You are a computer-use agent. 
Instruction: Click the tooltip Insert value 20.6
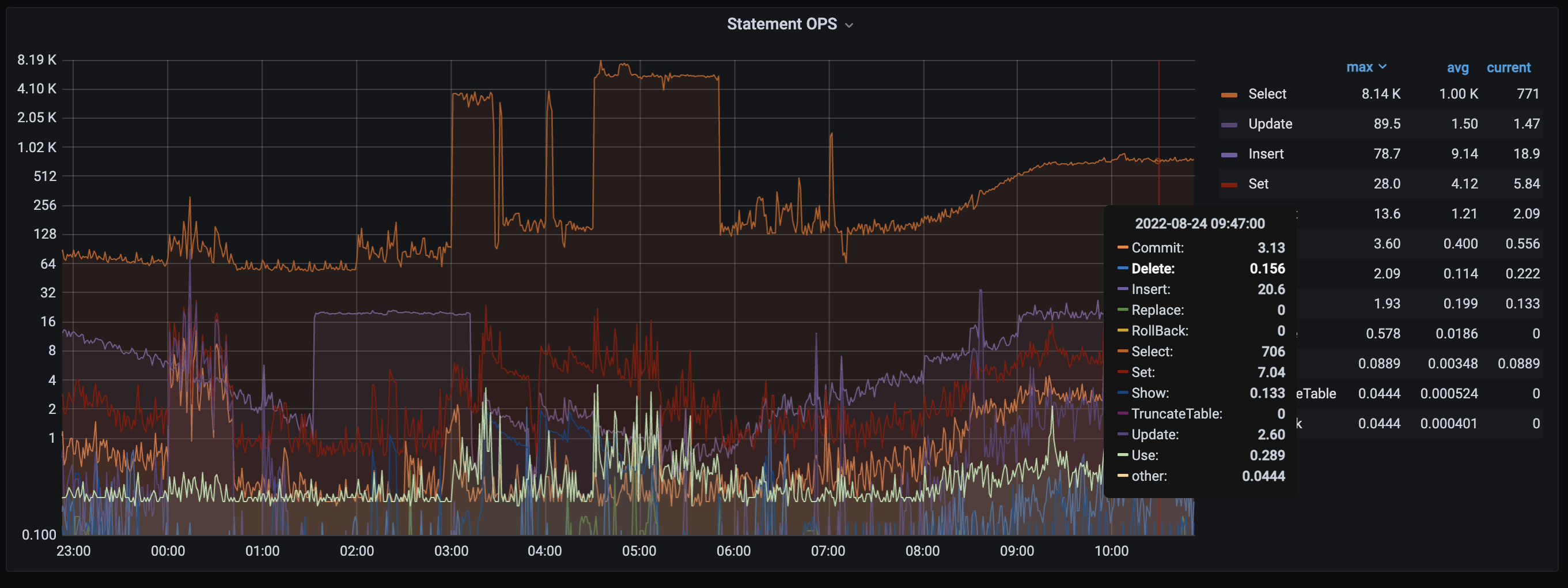tap(1271, 289)
